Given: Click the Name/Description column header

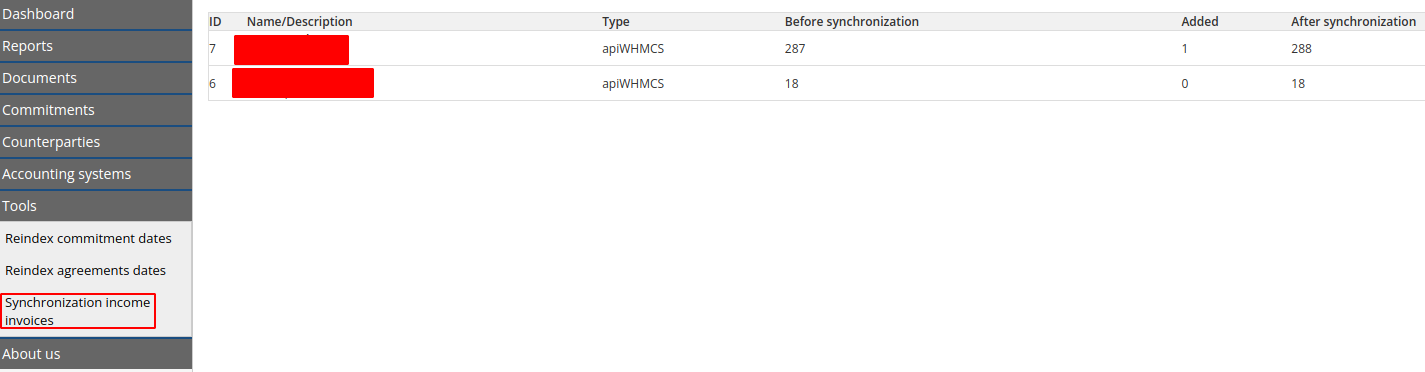Looking at the screenshot, I should (299, 21).
